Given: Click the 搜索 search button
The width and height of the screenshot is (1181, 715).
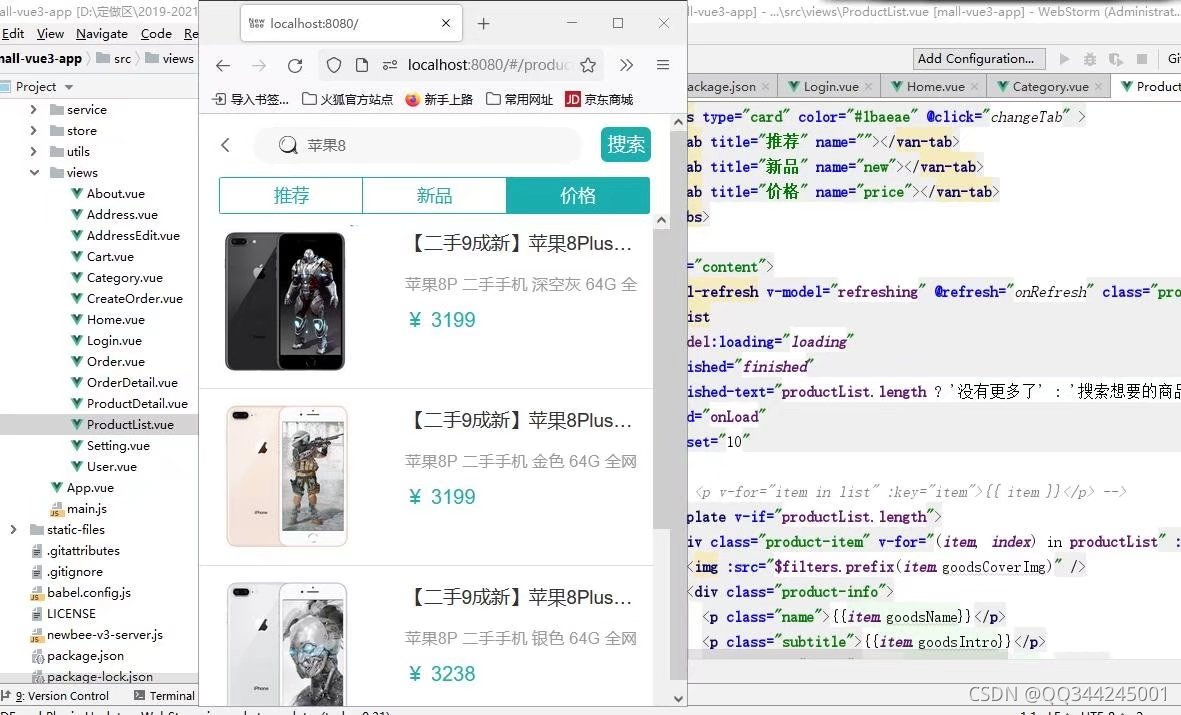Looking at the screenshot, I should coord(626,145).
